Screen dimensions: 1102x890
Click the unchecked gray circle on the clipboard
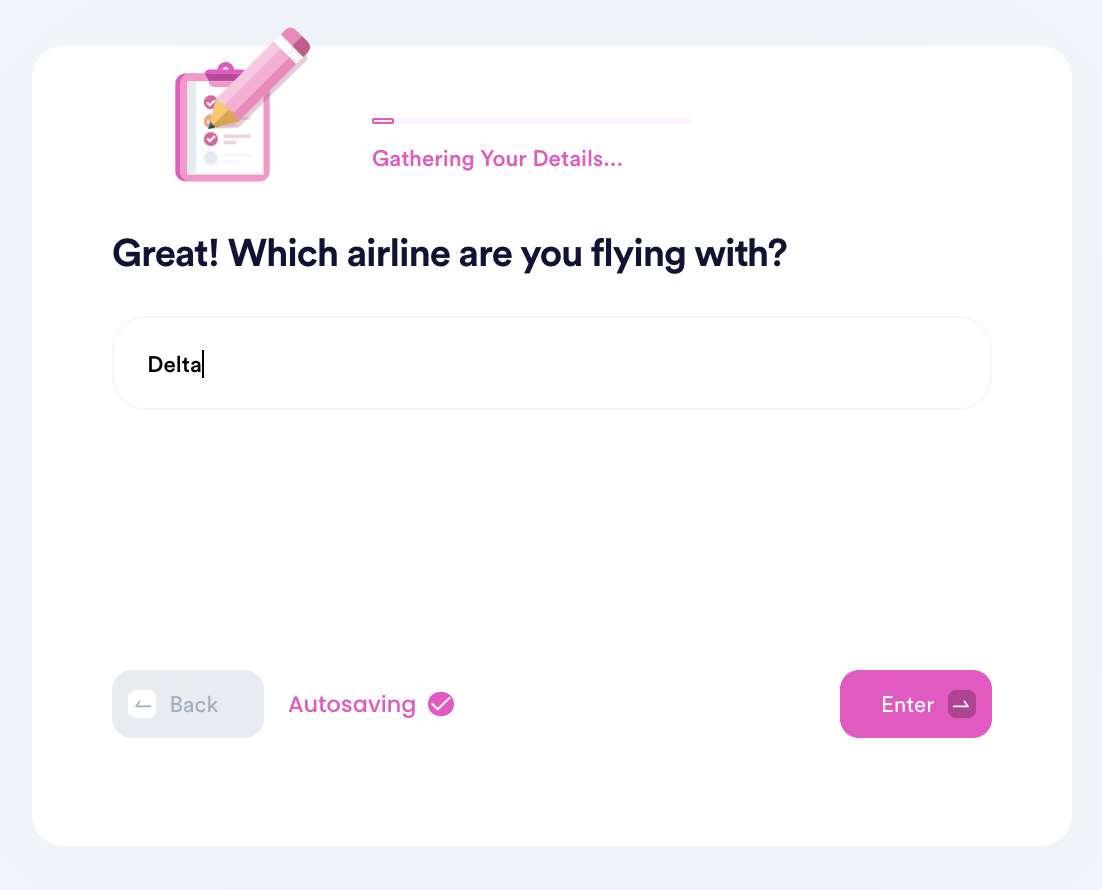point(211,157)
